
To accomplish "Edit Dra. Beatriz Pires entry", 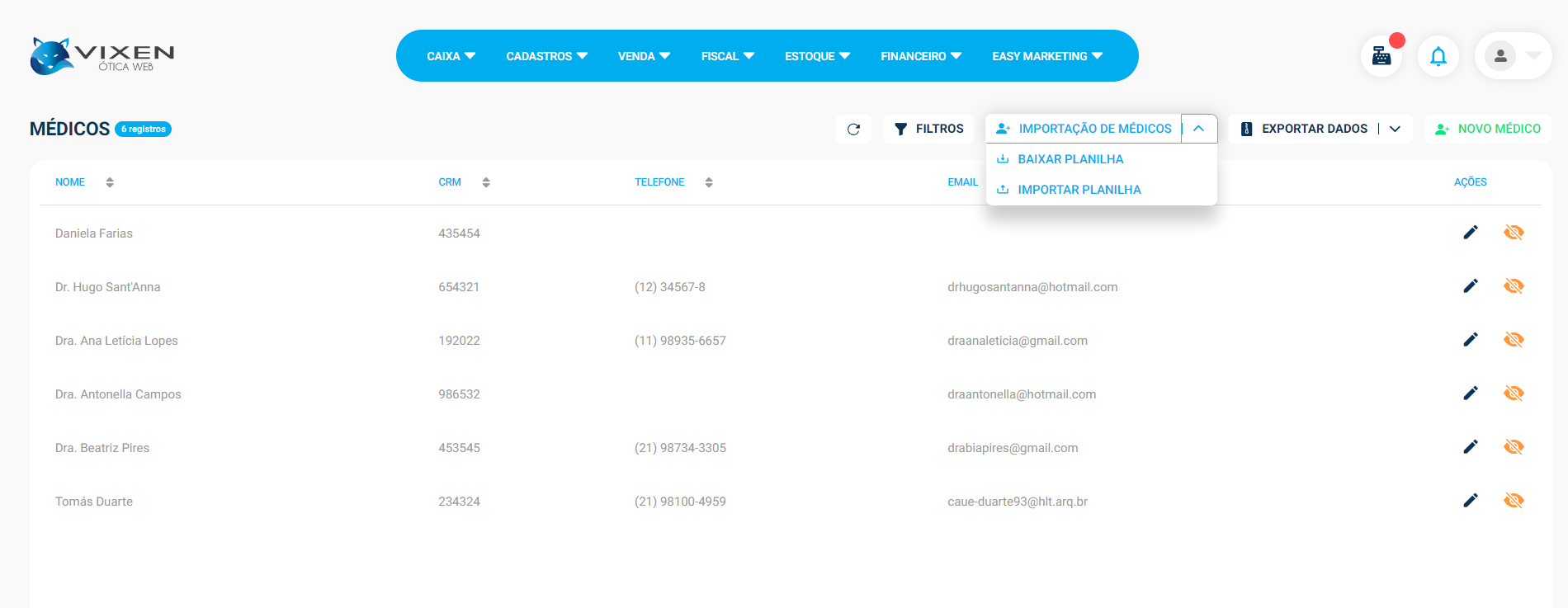I will 1470,447.
